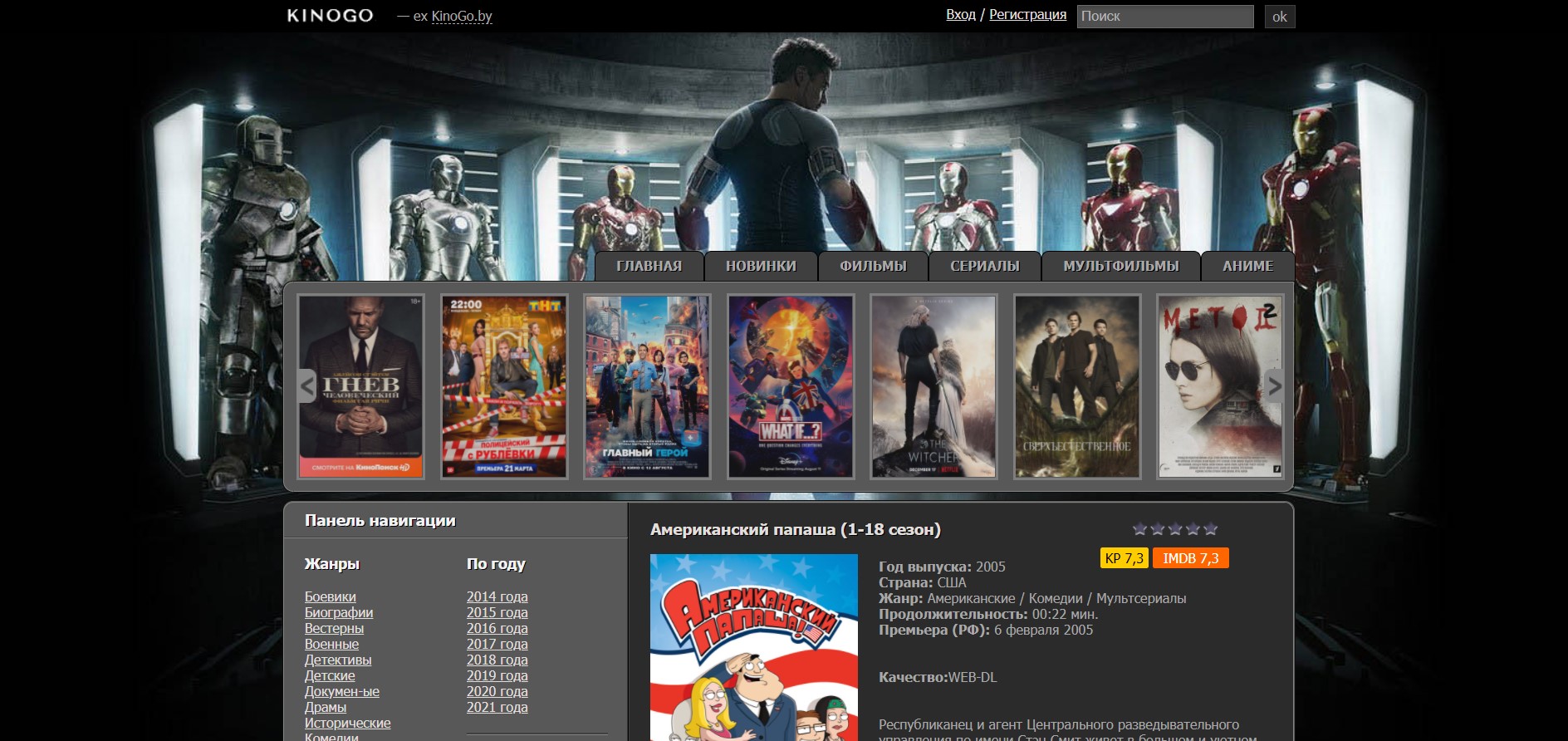Click the Качество: WEB-DL line

tap(938, 677)
